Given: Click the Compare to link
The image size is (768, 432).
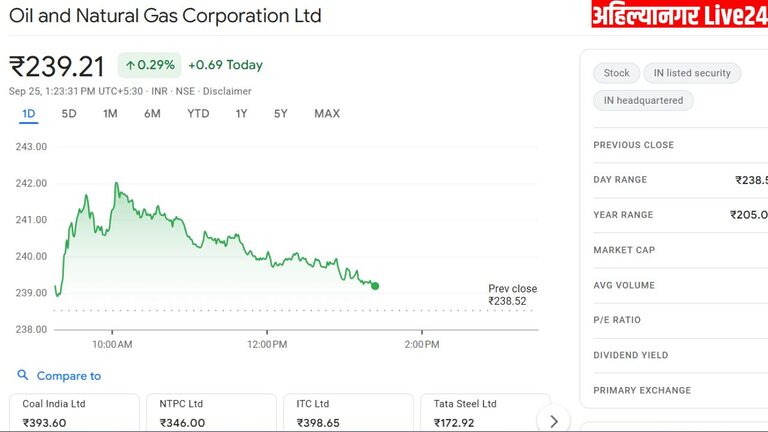Looking at the screenshot, I should 68,376.
